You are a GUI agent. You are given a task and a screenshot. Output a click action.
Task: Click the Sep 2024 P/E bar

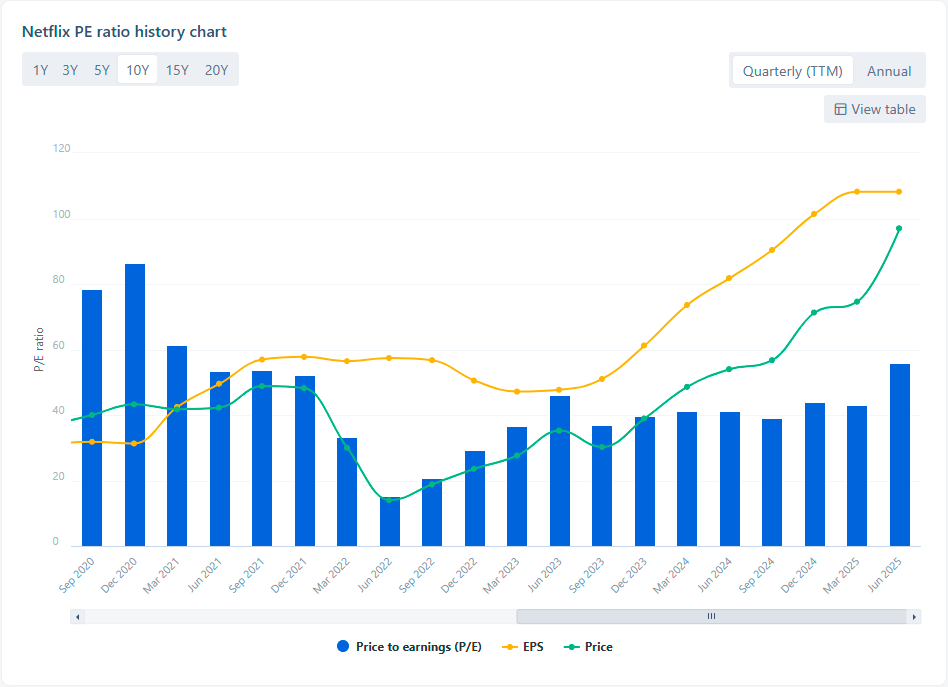[772, 483]
